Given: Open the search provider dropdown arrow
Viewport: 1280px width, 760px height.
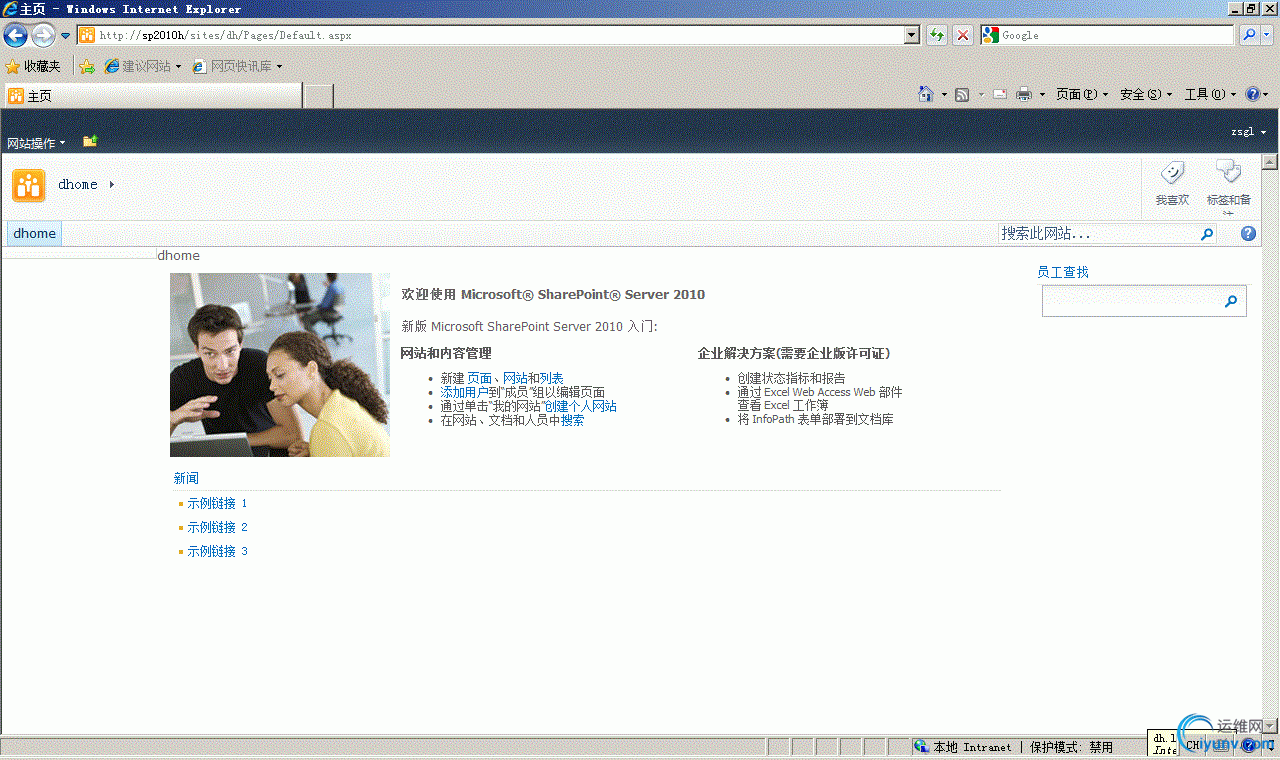Looking at the screenshot, I should pyautogui.click(x=1267, y=35).
